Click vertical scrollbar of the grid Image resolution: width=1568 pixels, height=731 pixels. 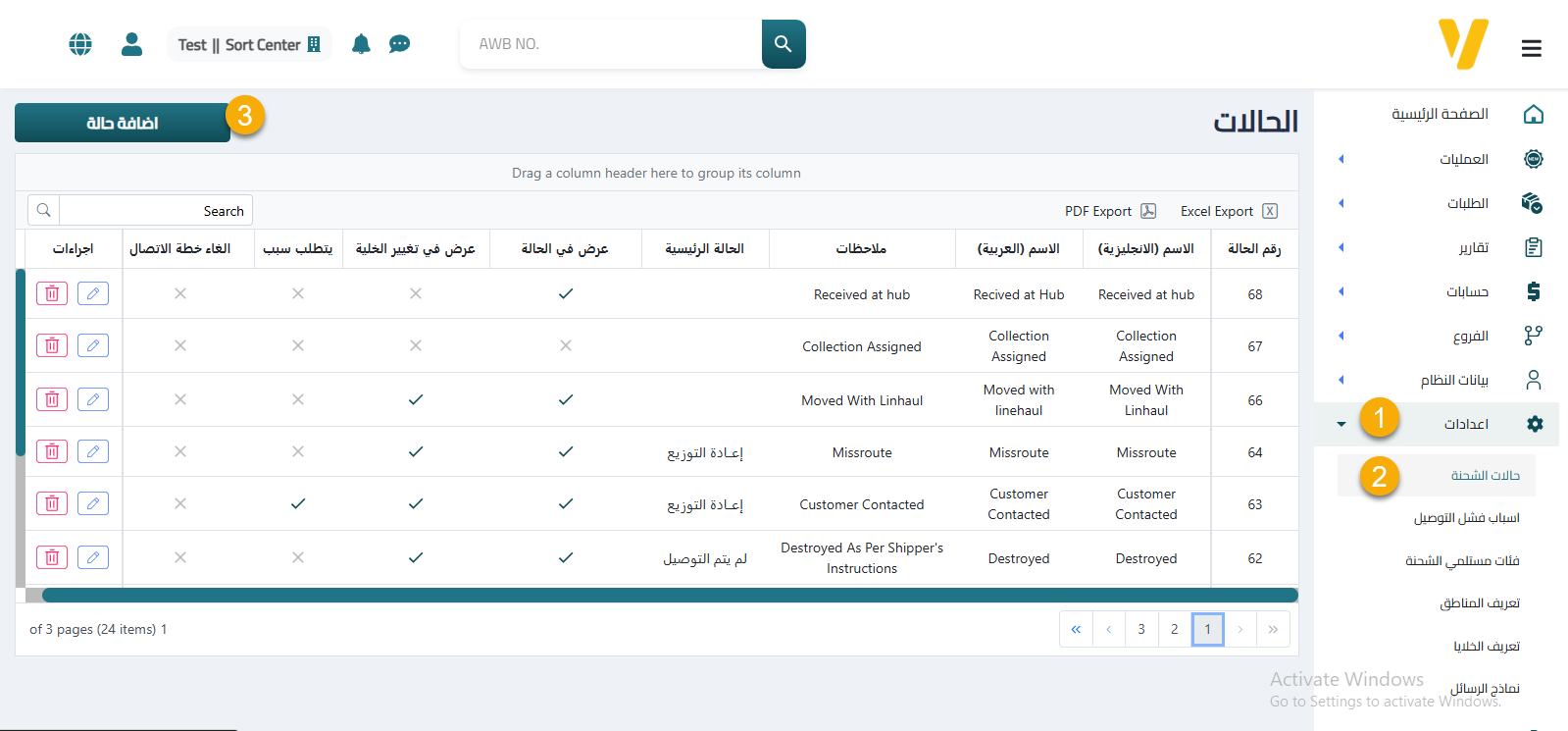(21, 362)
